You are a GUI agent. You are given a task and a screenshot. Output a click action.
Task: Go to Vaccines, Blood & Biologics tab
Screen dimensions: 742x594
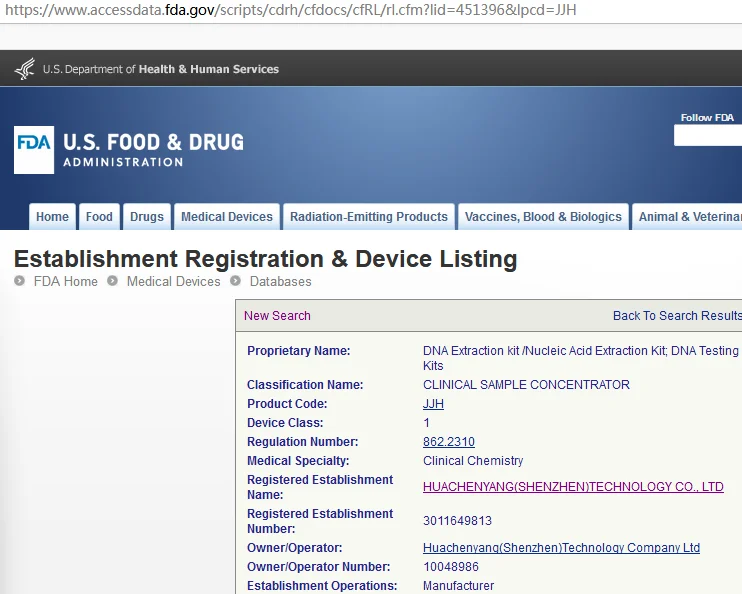[x=543, y=217]
